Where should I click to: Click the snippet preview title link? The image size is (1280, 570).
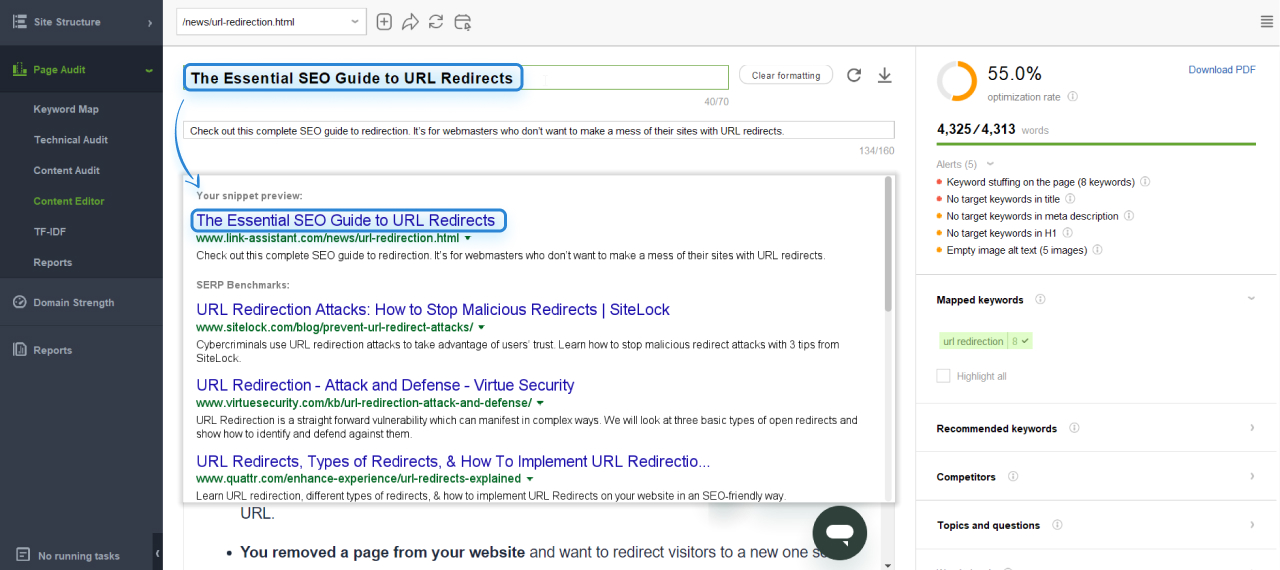346,220
